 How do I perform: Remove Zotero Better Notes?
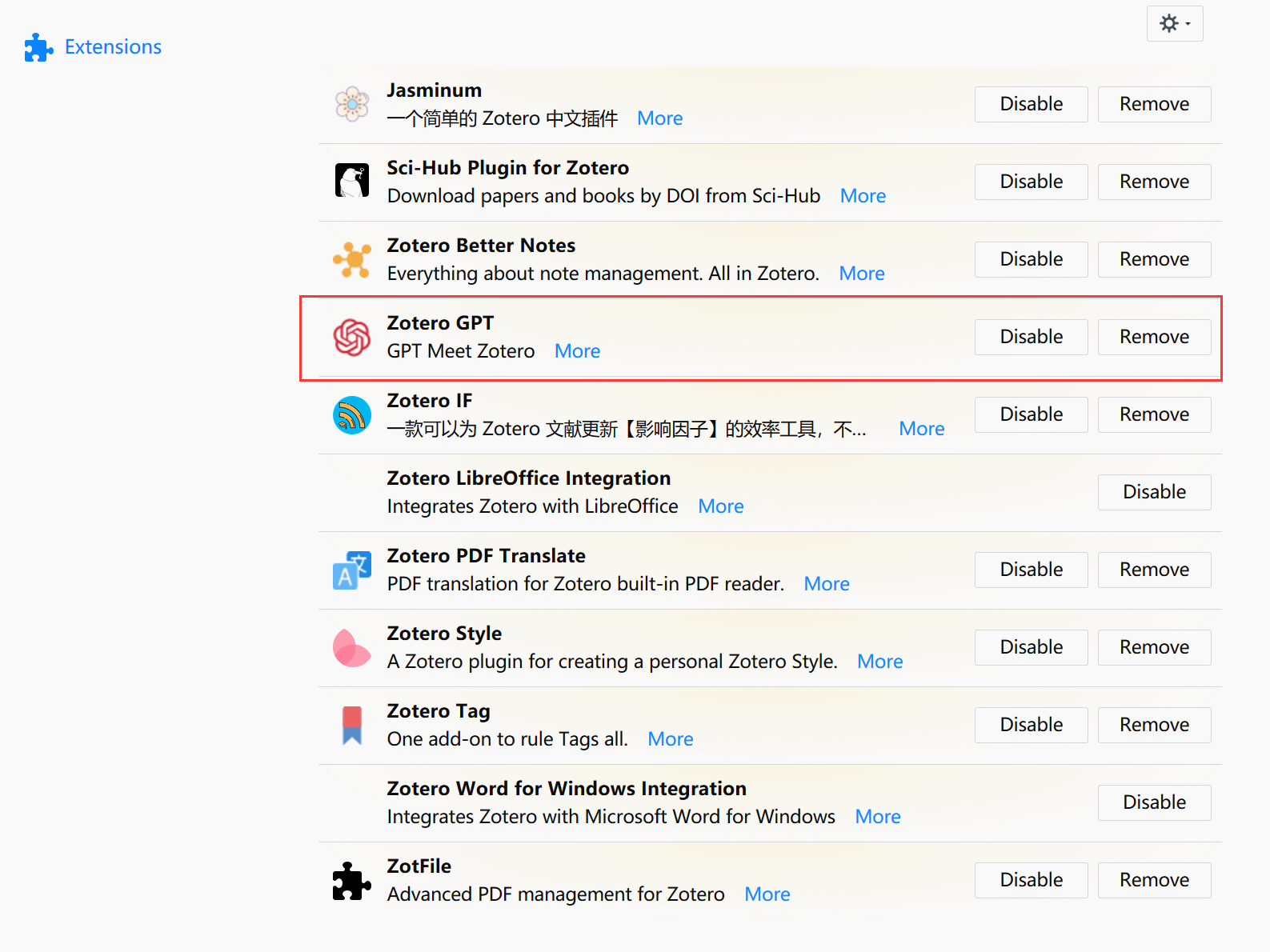1154,259
